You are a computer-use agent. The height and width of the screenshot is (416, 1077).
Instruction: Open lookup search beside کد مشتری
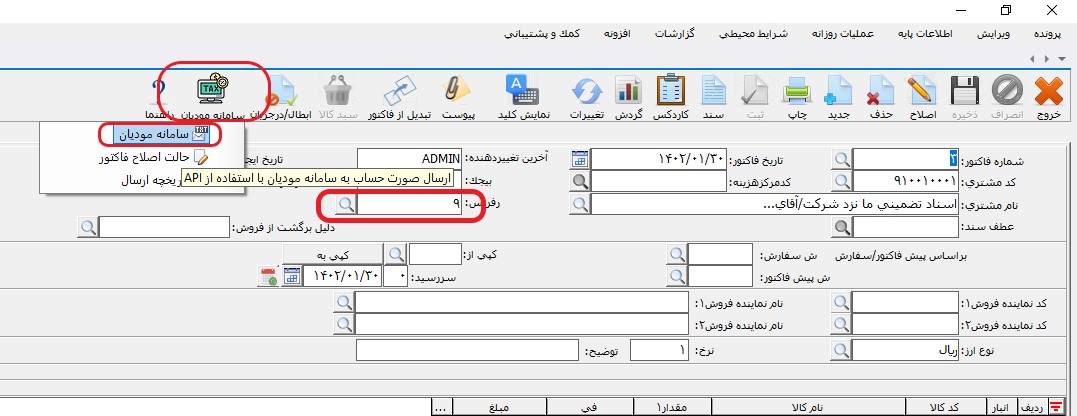point(844,181)
